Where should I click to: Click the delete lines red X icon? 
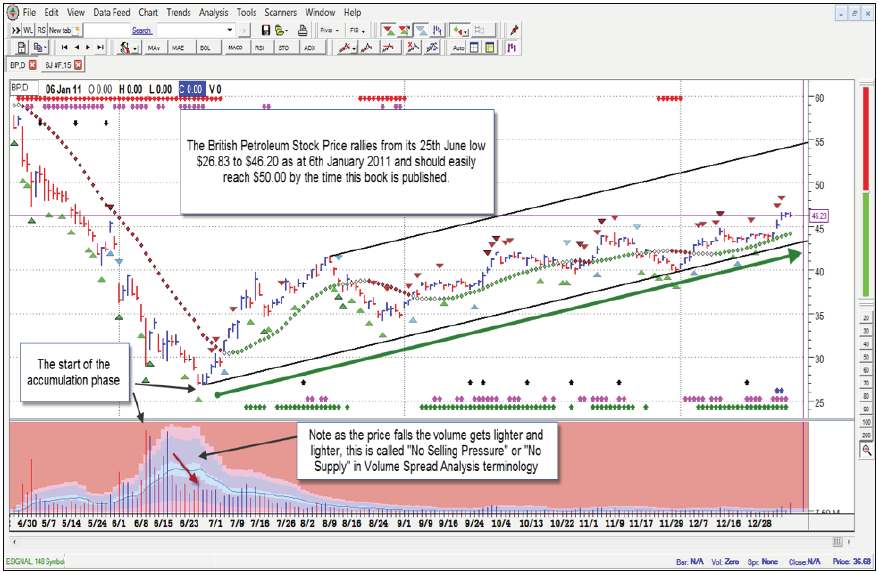click(413, 48)
